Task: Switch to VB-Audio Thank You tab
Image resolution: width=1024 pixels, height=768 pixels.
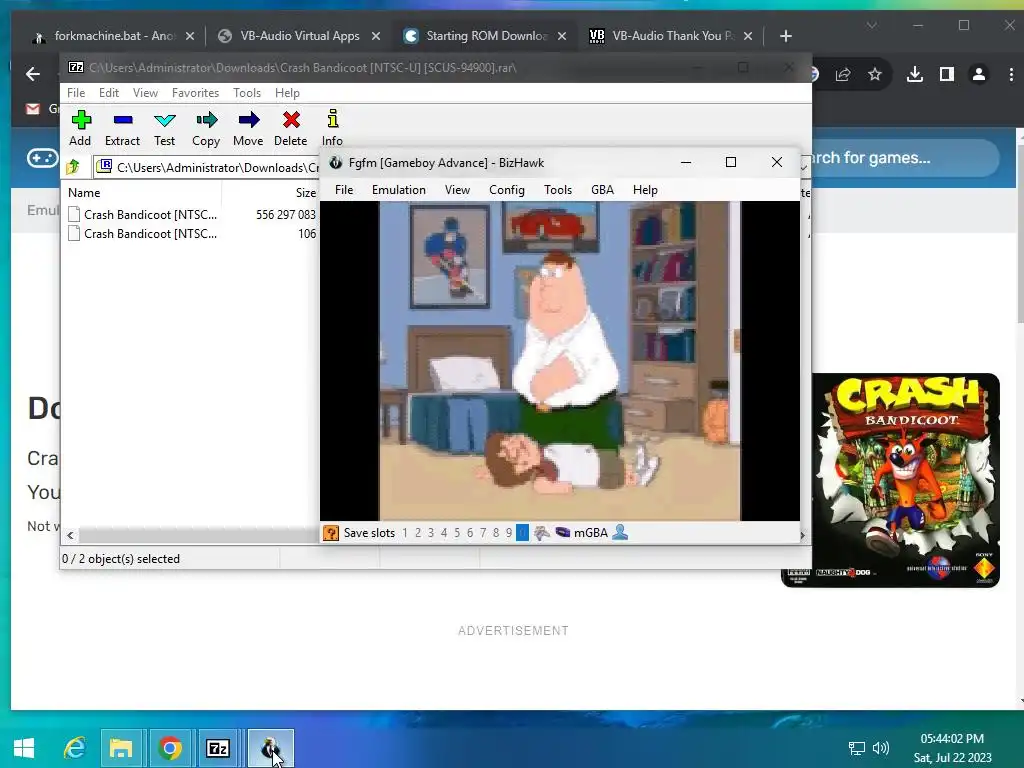Action: tap(673, 36)
